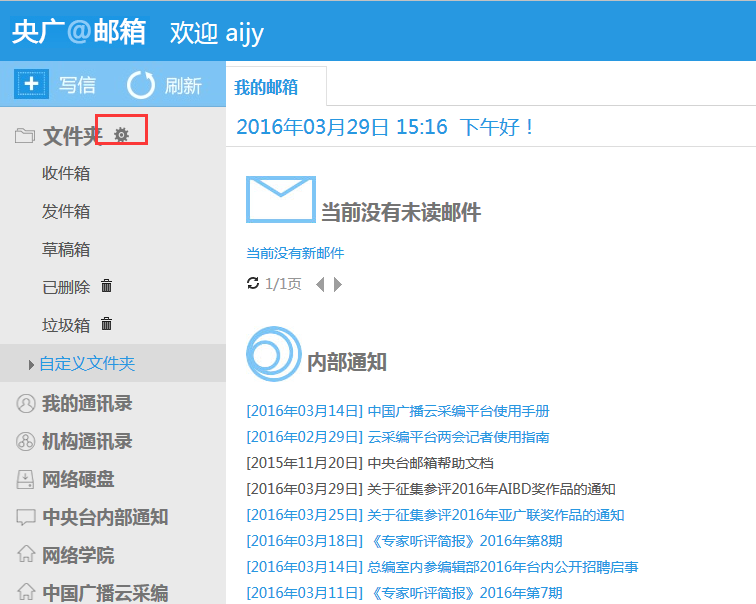Screen dimensions: 756x604
Task: Open 网络学院 section
Action: pyautogui.click(x=78, y=555)
